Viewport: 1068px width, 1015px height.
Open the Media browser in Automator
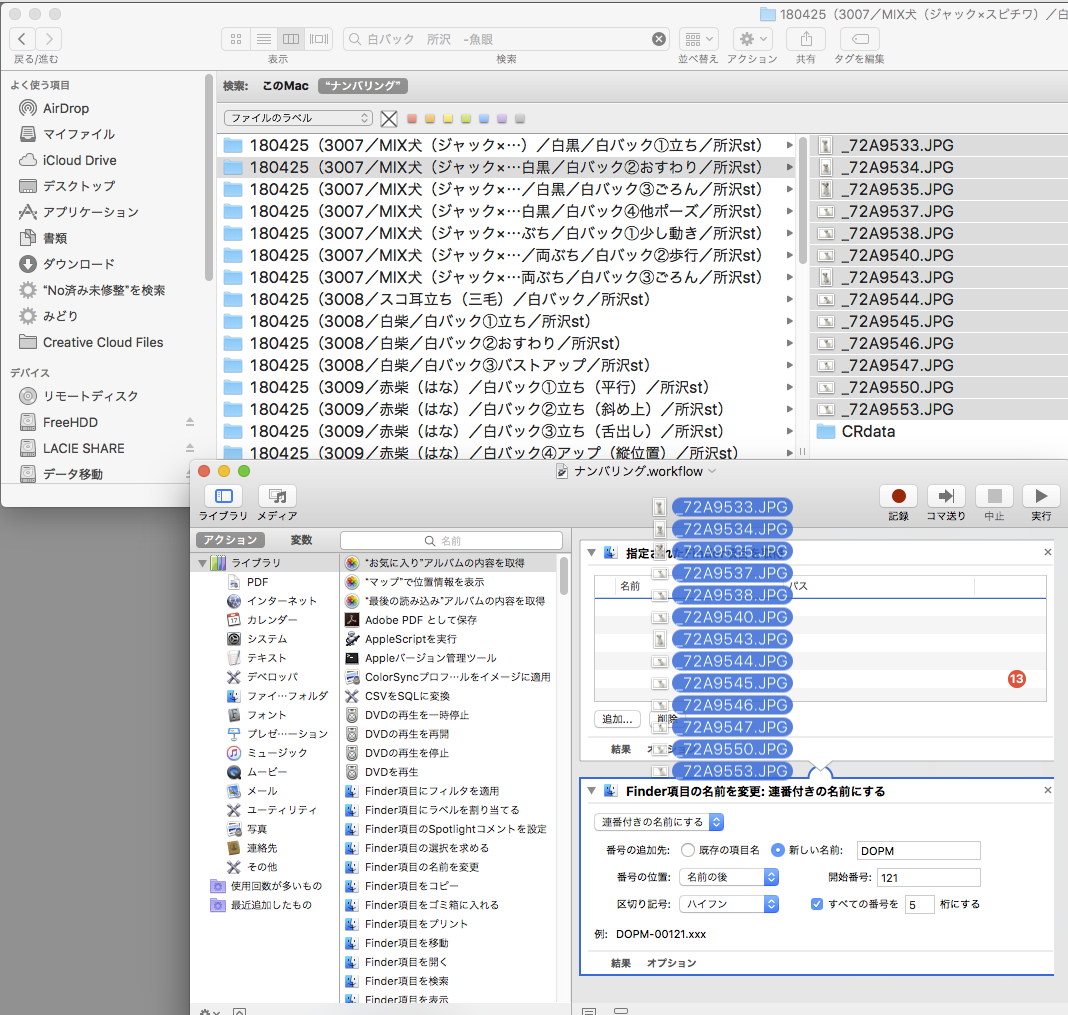coord(277,496)
